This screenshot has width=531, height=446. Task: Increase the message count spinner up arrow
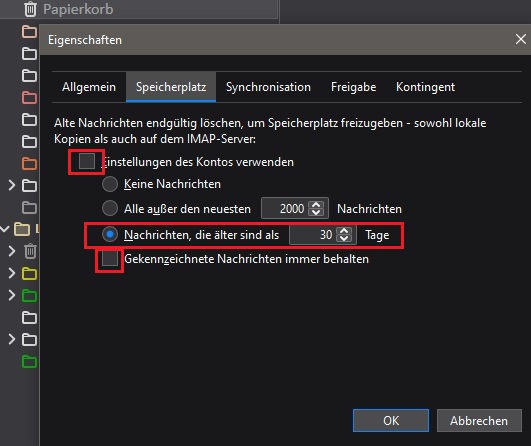(x=316, y=205)
